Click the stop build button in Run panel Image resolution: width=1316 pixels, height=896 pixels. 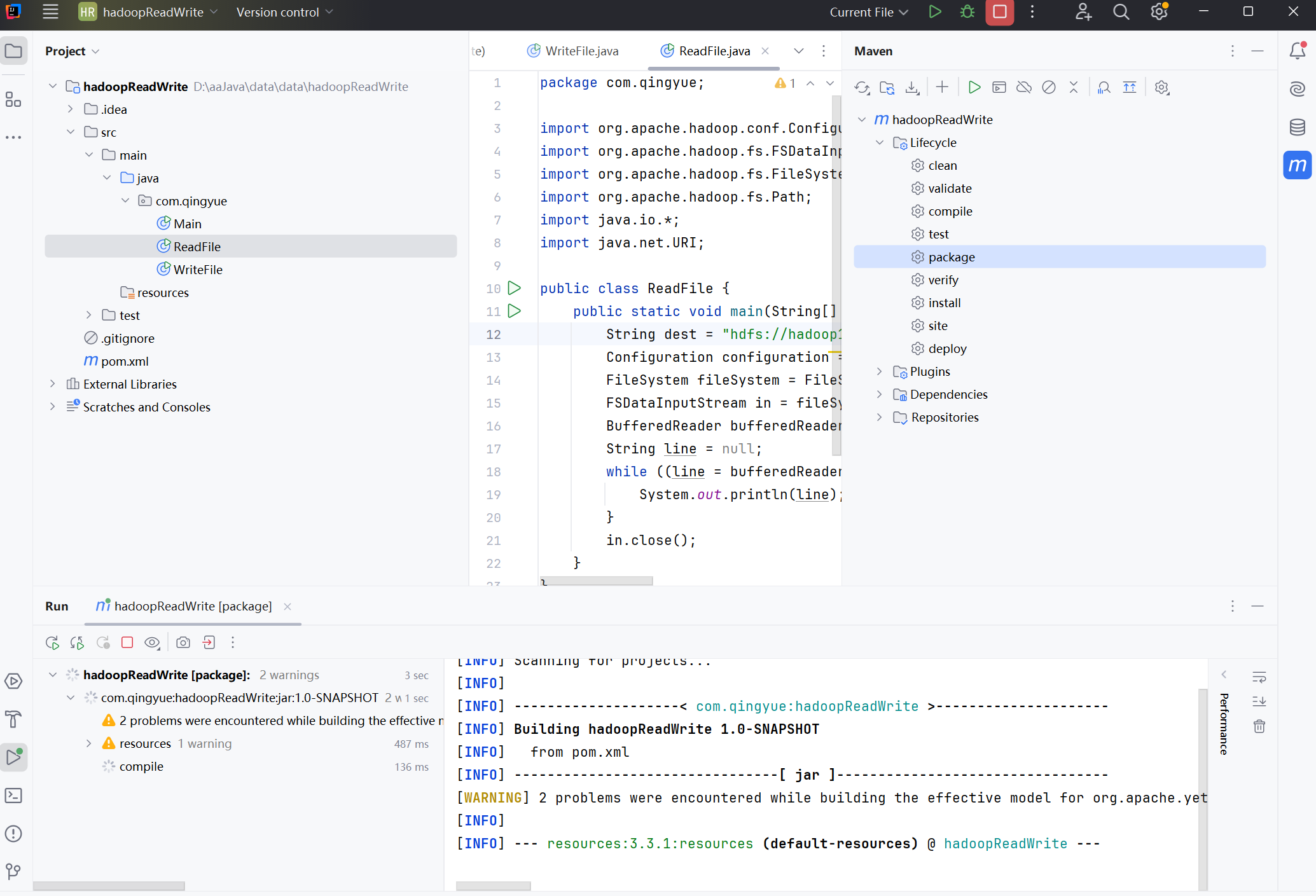coord(127,642)
